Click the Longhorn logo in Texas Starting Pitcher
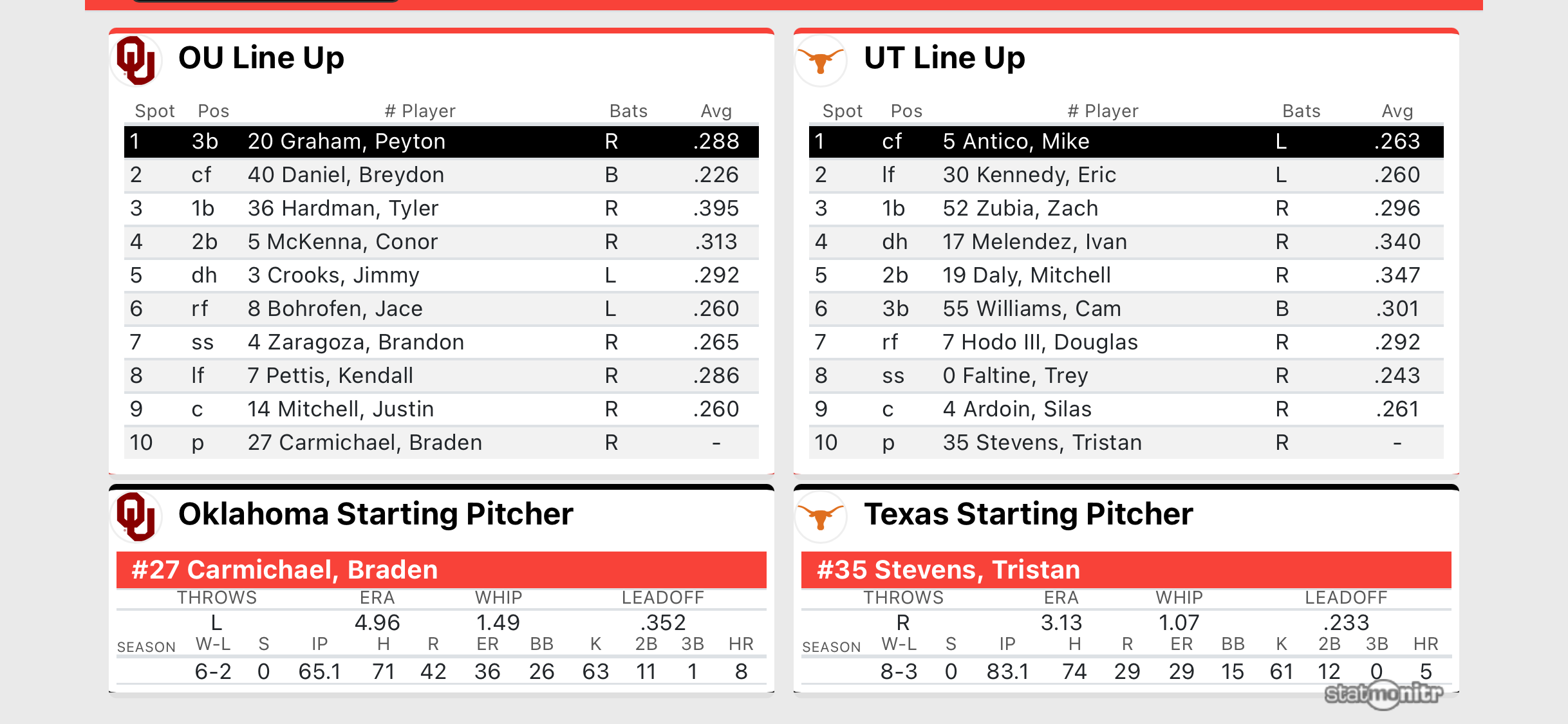The width and height of the screenshot is (1568, 724). (x=821, y=516)
